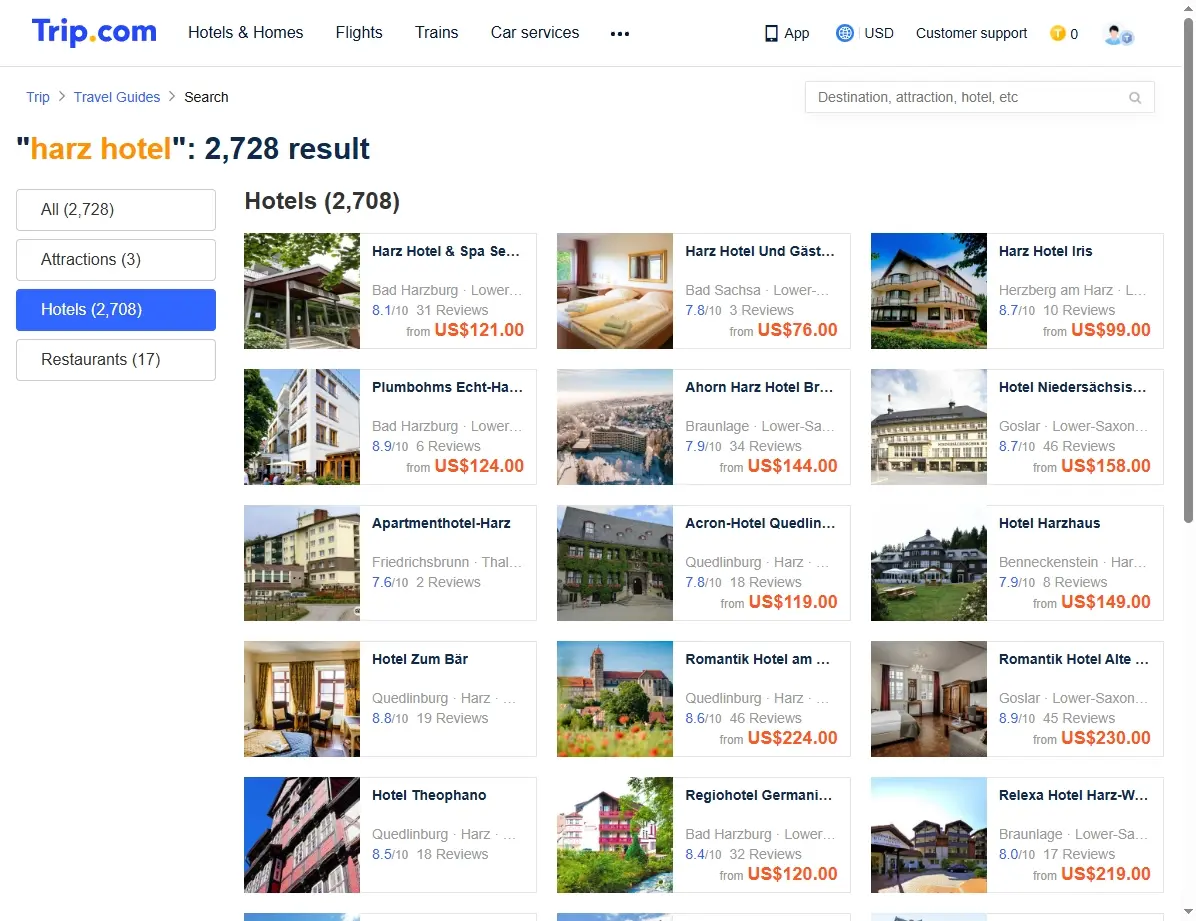Image resolution: width=1196 pixels, height=921 pixels.
Task: Open Acron-Hotel Quedlin... photo
Action: click(x=615, y=563)
